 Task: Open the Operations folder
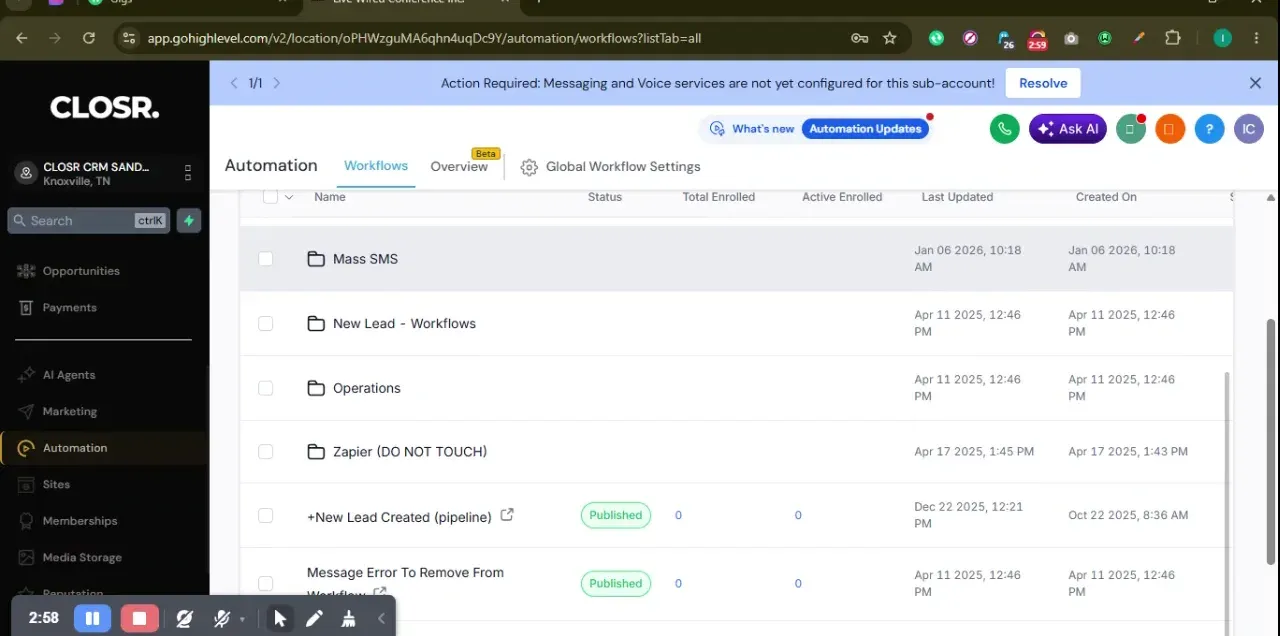click(366, 388)
